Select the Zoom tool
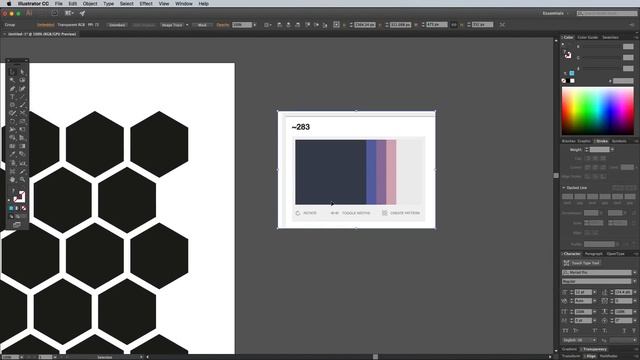This screenshot has height=360, width=640. [x=22, y=179]
